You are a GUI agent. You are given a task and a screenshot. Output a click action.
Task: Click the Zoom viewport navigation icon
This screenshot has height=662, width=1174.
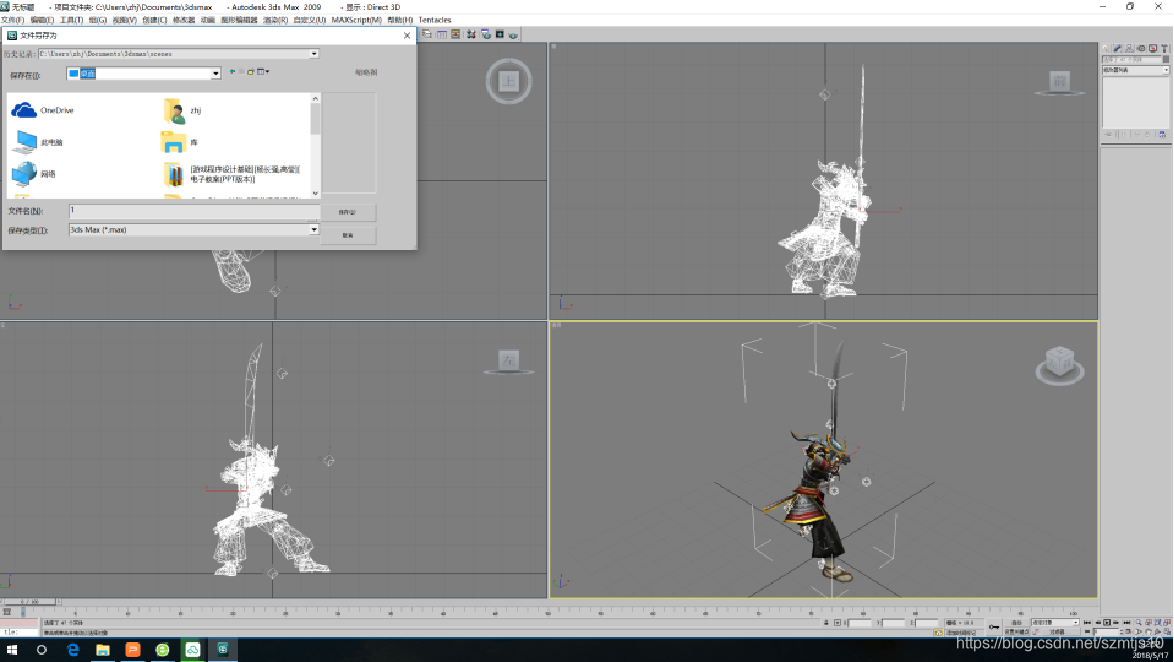(1139, 622)
